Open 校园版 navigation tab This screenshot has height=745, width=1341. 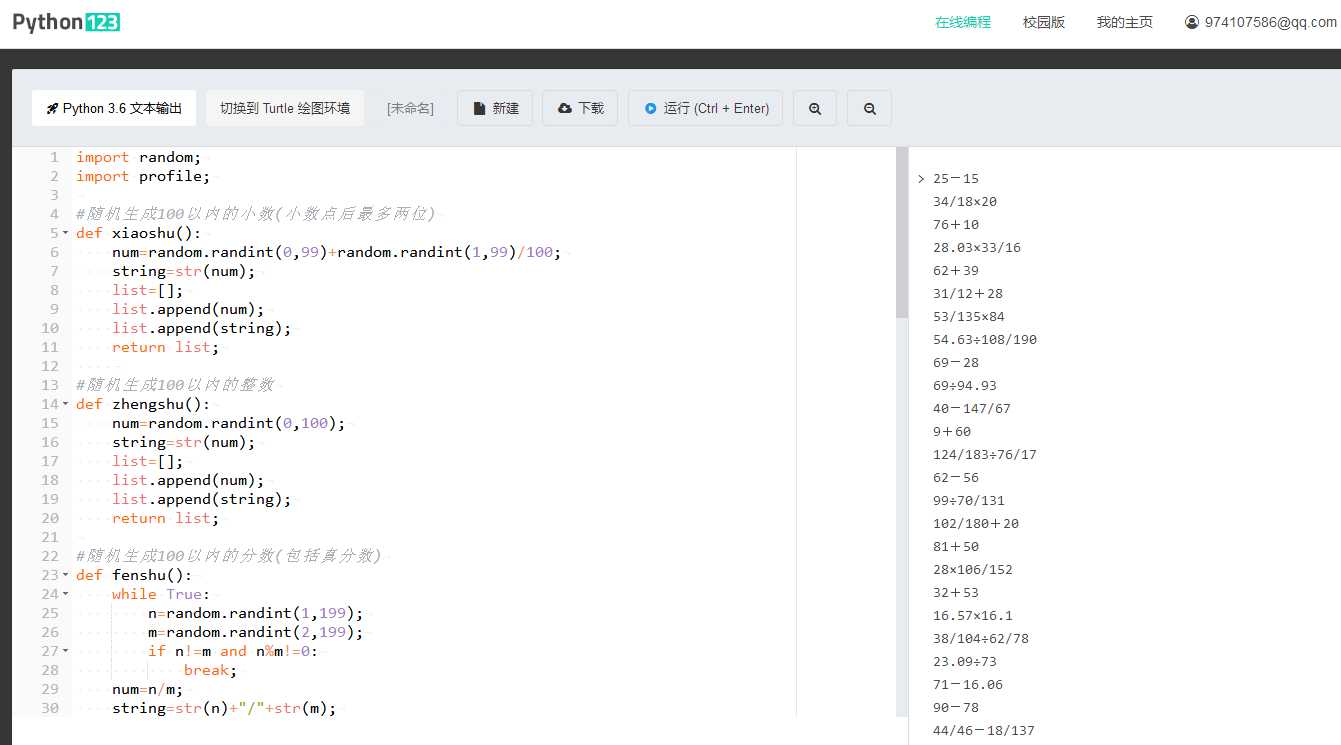(x=1044, y=22)
